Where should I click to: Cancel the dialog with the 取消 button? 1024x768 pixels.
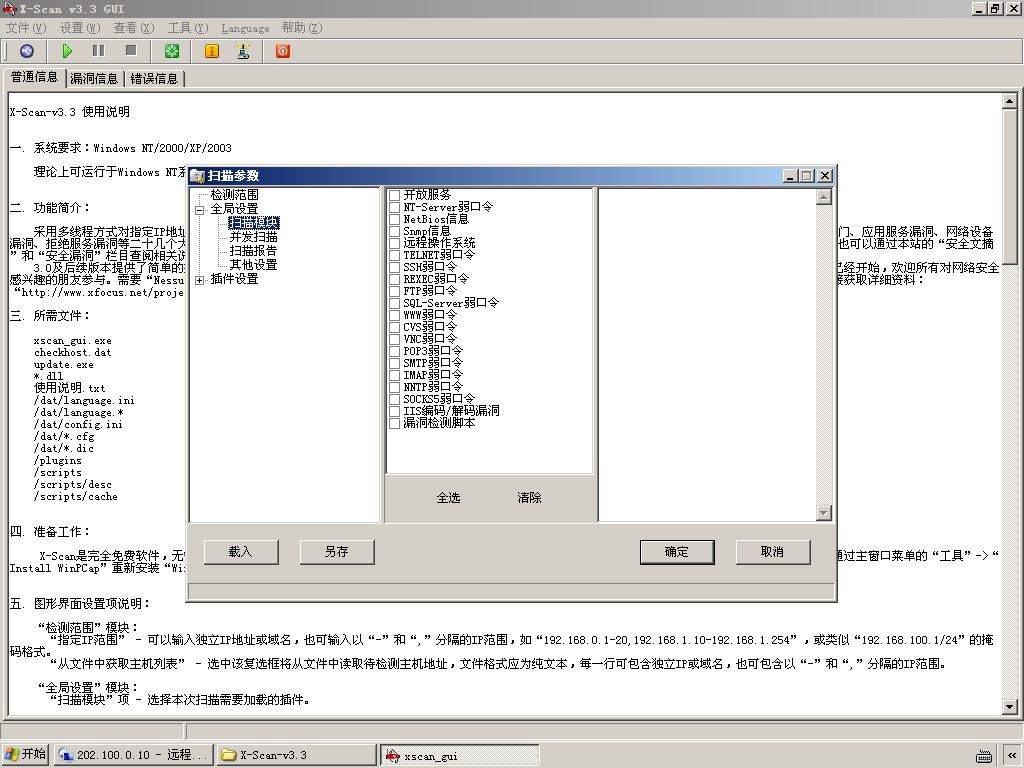pyautogui.click(x=773, y=552)
